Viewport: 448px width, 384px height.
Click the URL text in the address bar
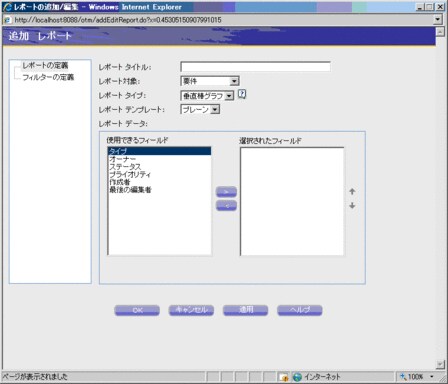(x=118, y=20)
